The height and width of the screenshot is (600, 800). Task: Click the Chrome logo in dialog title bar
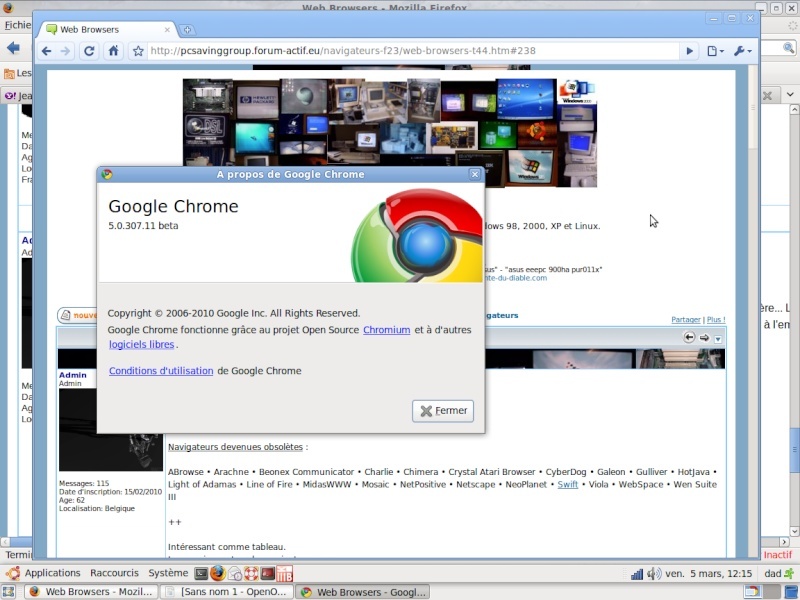[107, 174]
